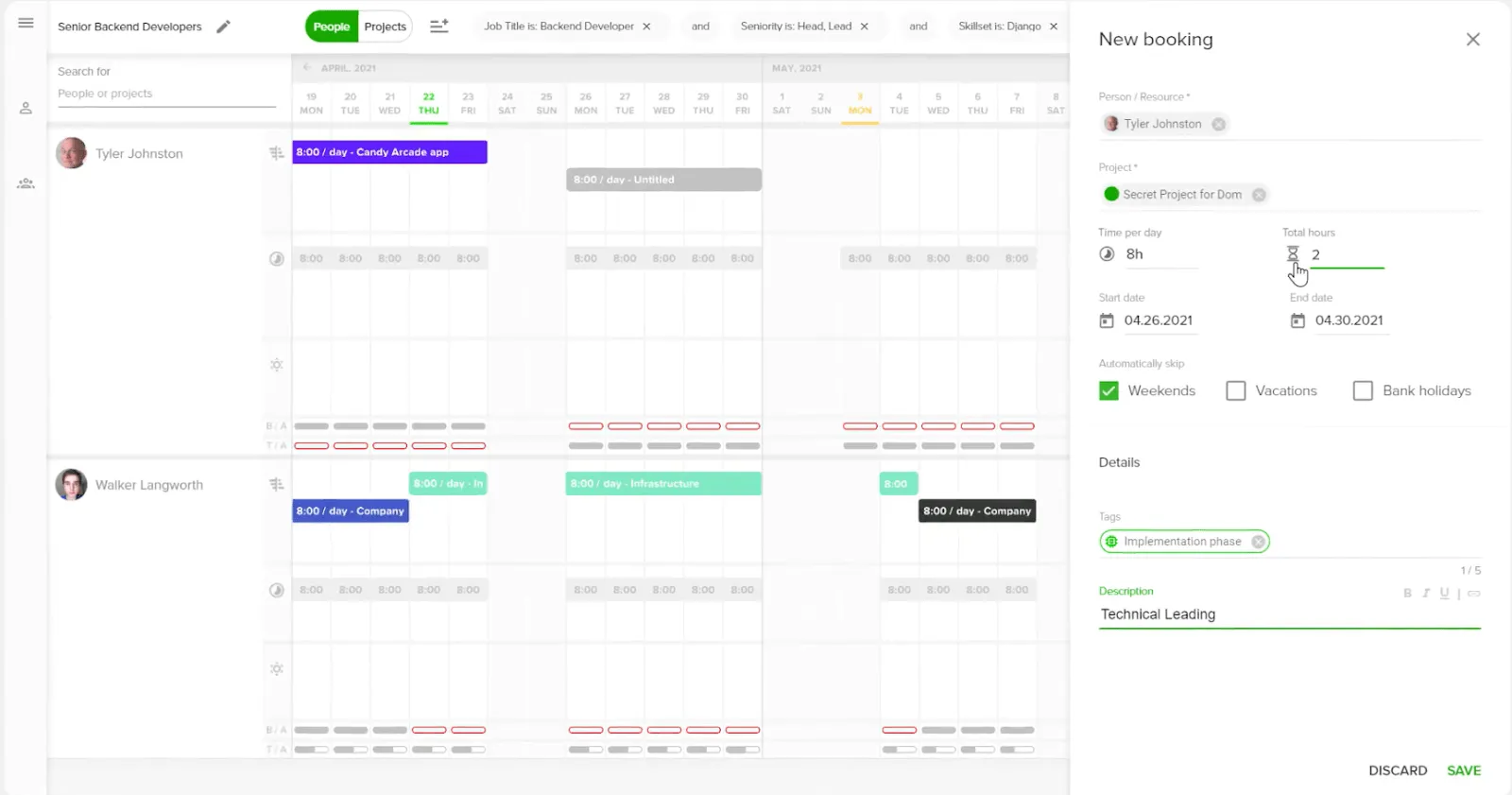The width and height of the screenshot is (1512, 795).
Task: Open Walker's blue Company booking
Action: click(351, 510)
